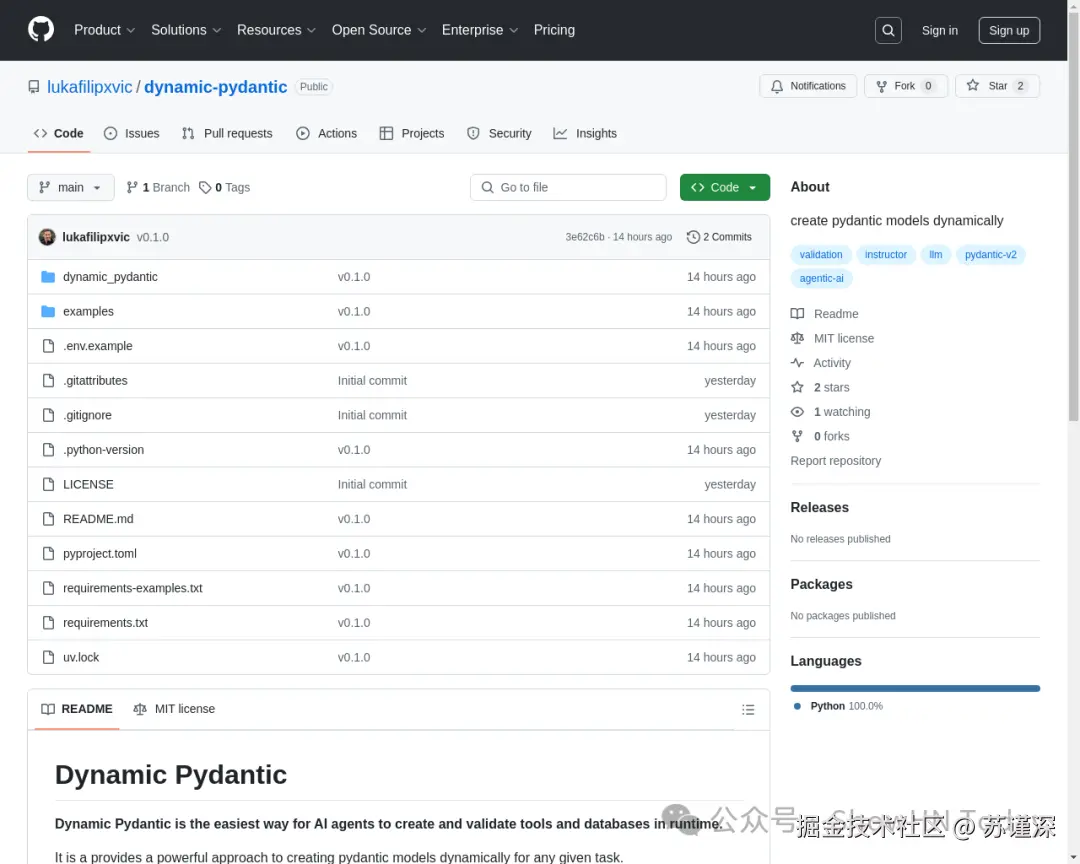This screenshot has height=864, width=1080.
Task: Click the Python 100.0% language entry
Action: click(x=838, y=706)
